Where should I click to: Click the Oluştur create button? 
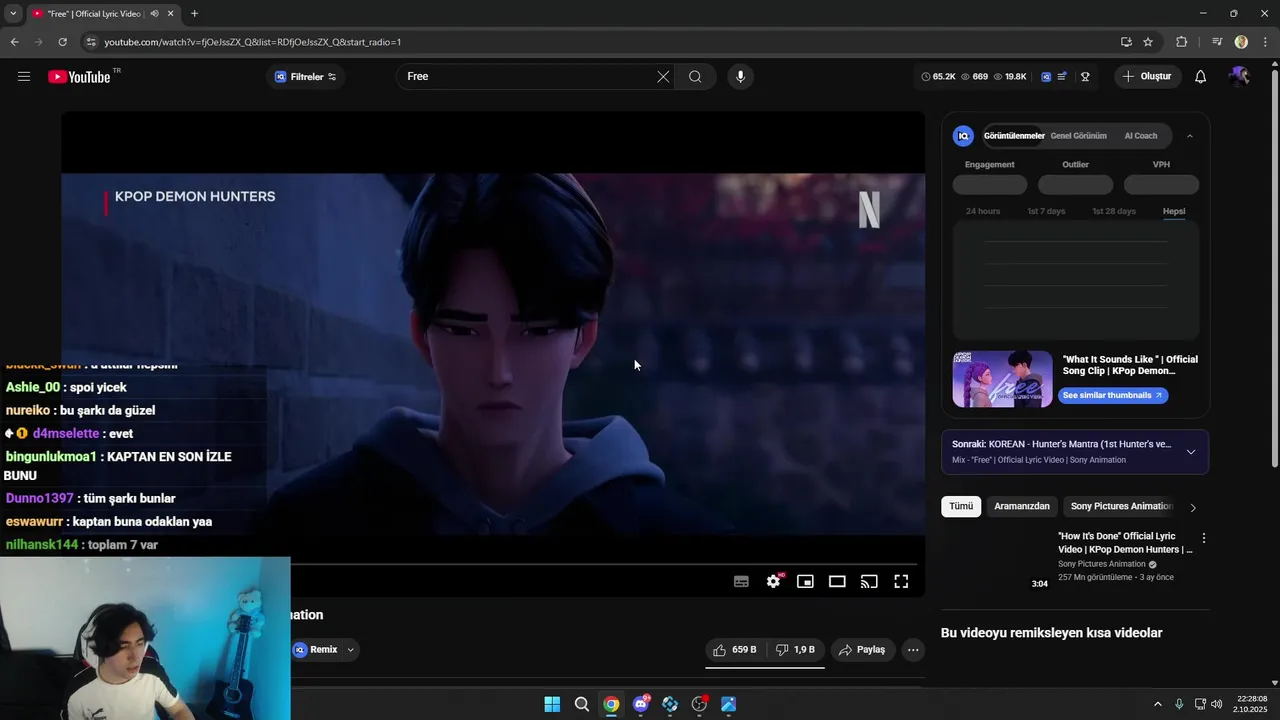point(1147,77)
